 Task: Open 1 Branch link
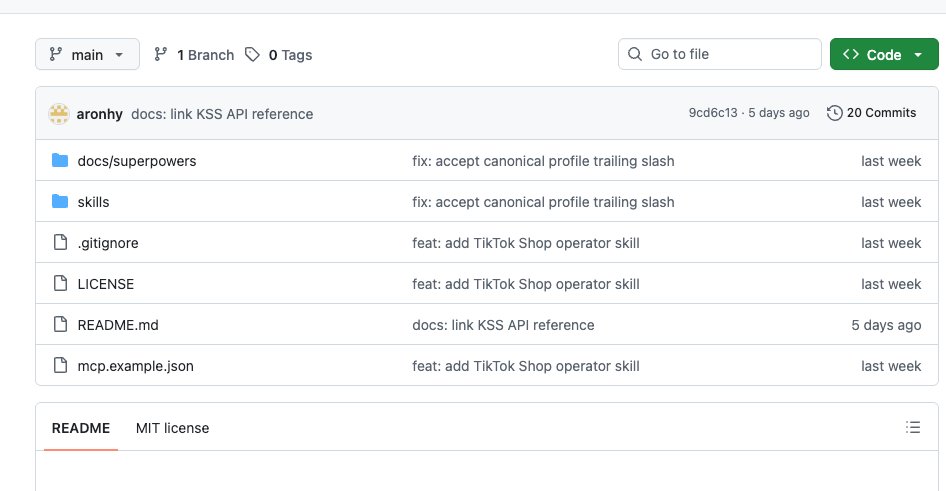pos(194,55)
